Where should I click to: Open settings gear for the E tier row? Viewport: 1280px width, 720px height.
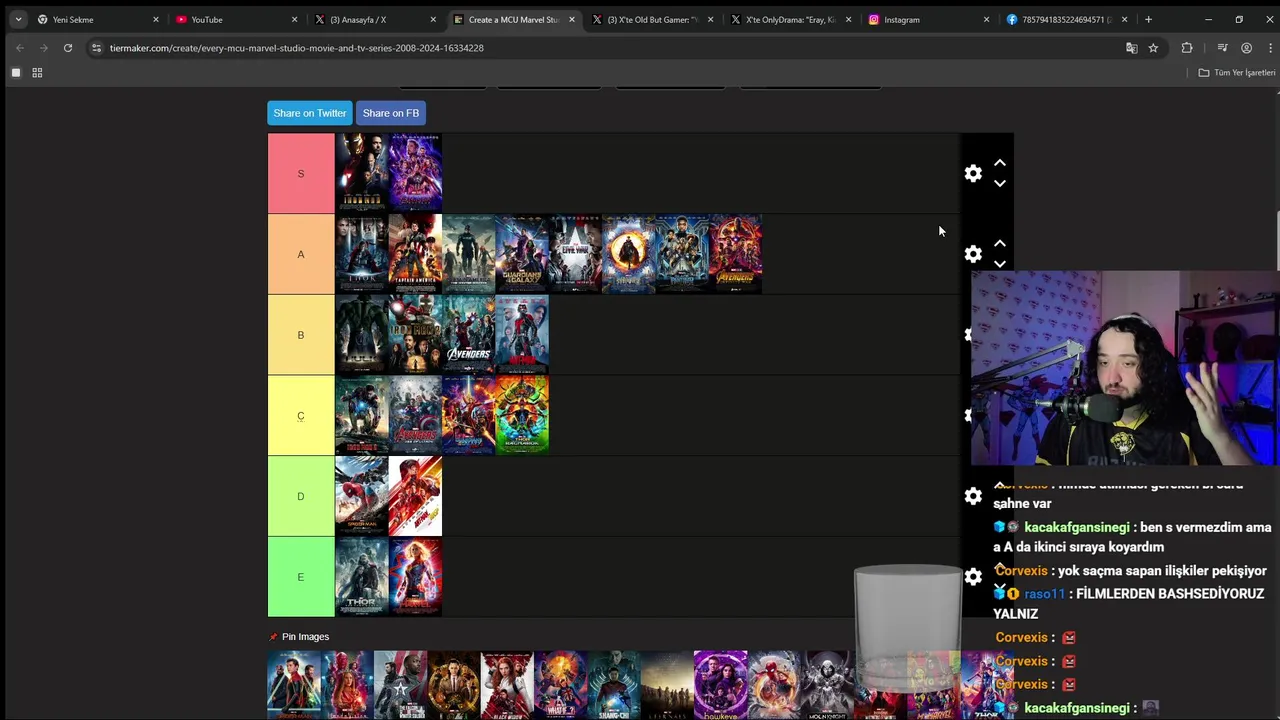(973, 577)
